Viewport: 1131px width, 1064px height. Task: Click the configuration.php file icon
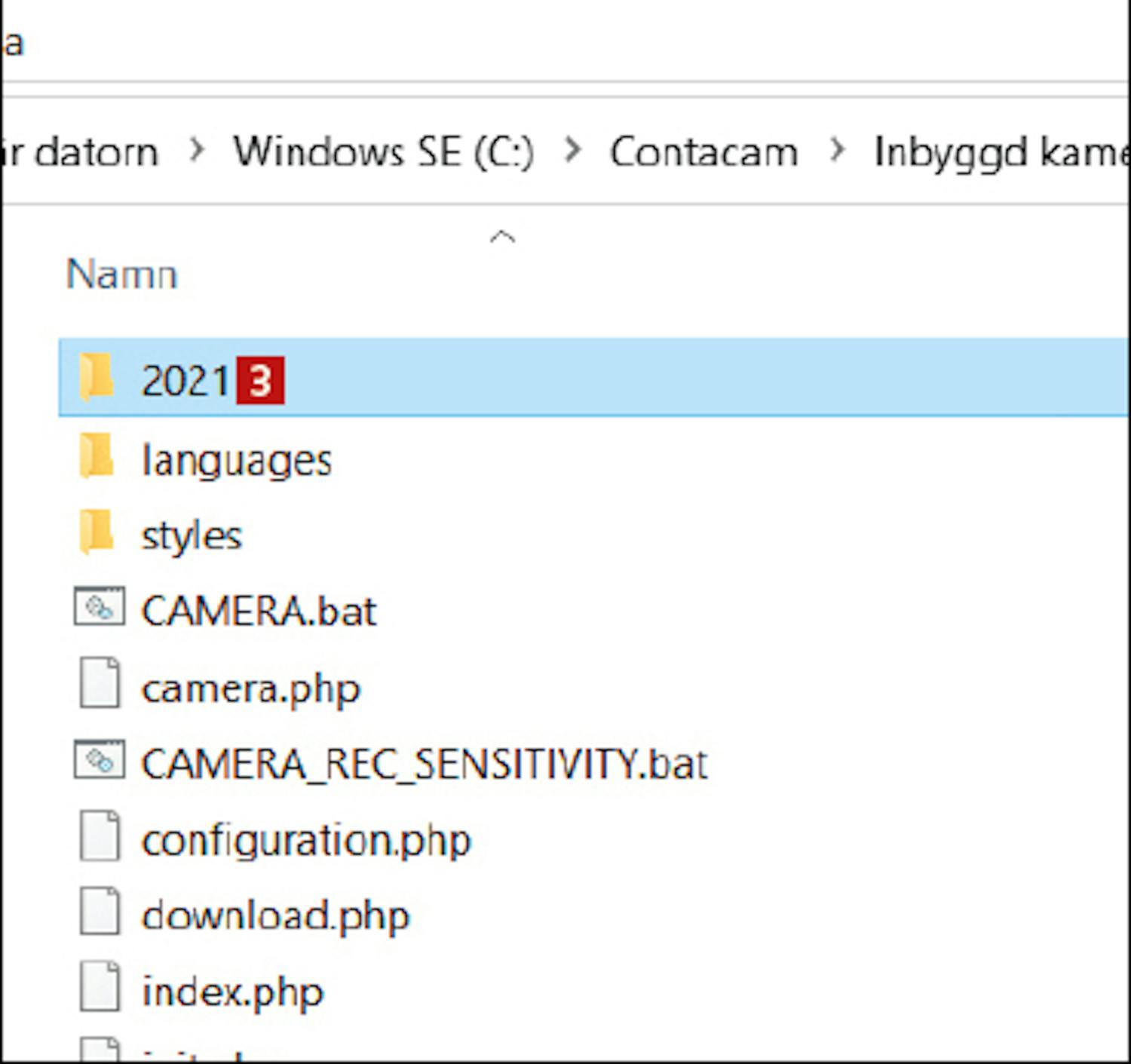tap(100, 836)
